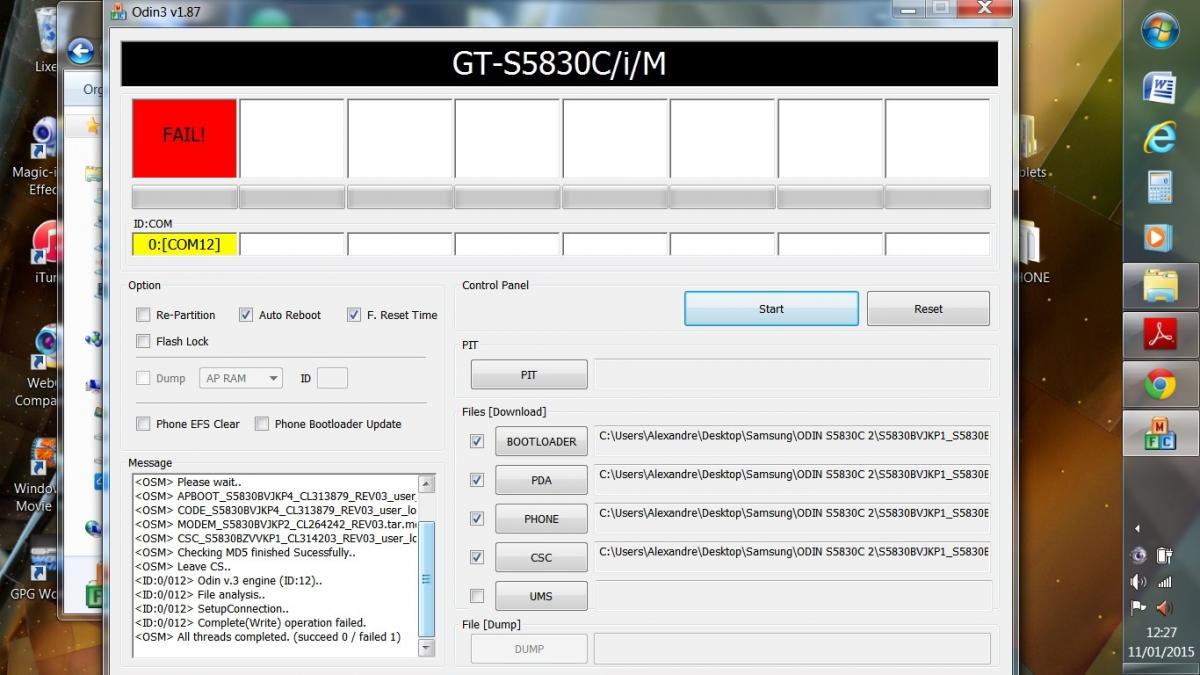Click the ID input field beside Dump
1200x675 pixels.
(332, 378)
